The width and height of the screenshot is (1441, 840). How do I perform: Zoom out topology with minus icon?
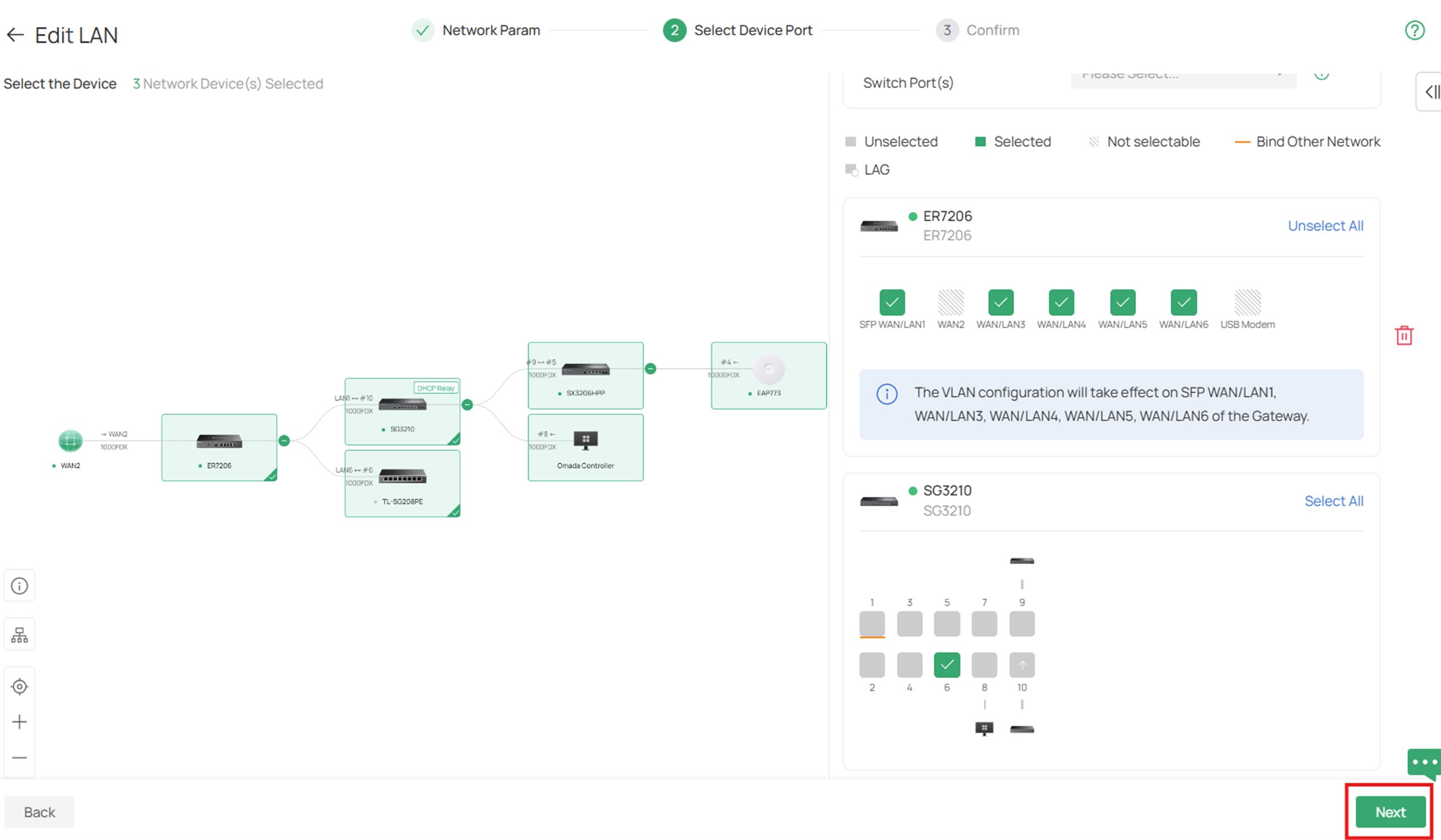click(x=20, y=758)
